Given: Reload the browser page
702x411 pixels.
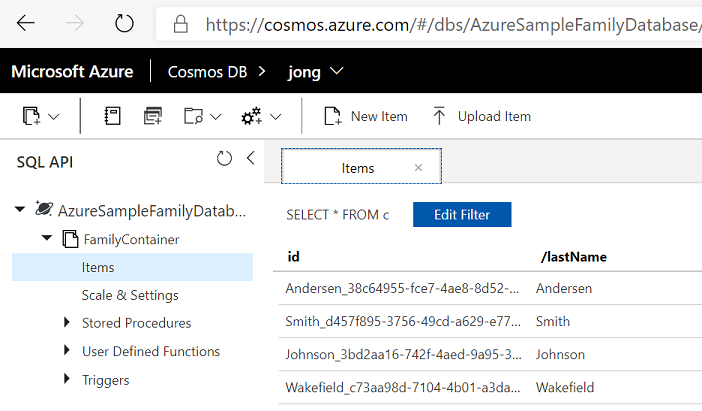Looking at the screenshot, I should 124,22.
